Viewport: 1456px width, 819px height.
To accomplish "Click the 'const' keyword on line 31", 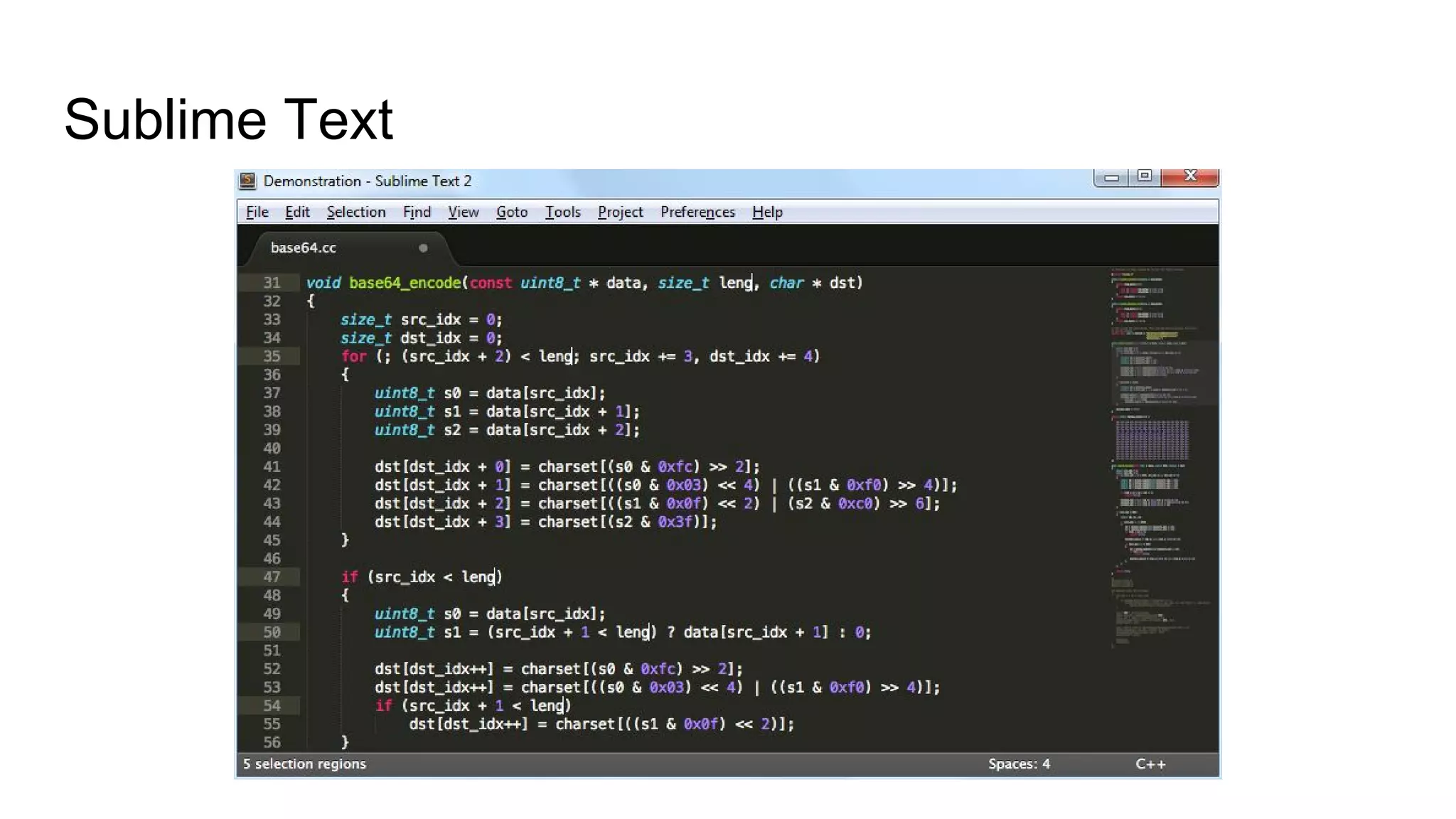I will [491, 283].
